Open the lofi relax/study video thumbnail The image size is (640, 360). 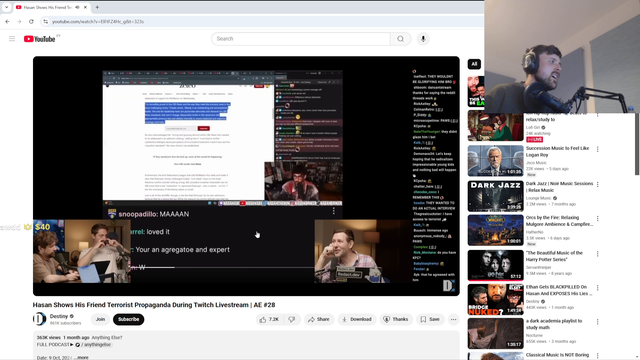pos(495,127)
